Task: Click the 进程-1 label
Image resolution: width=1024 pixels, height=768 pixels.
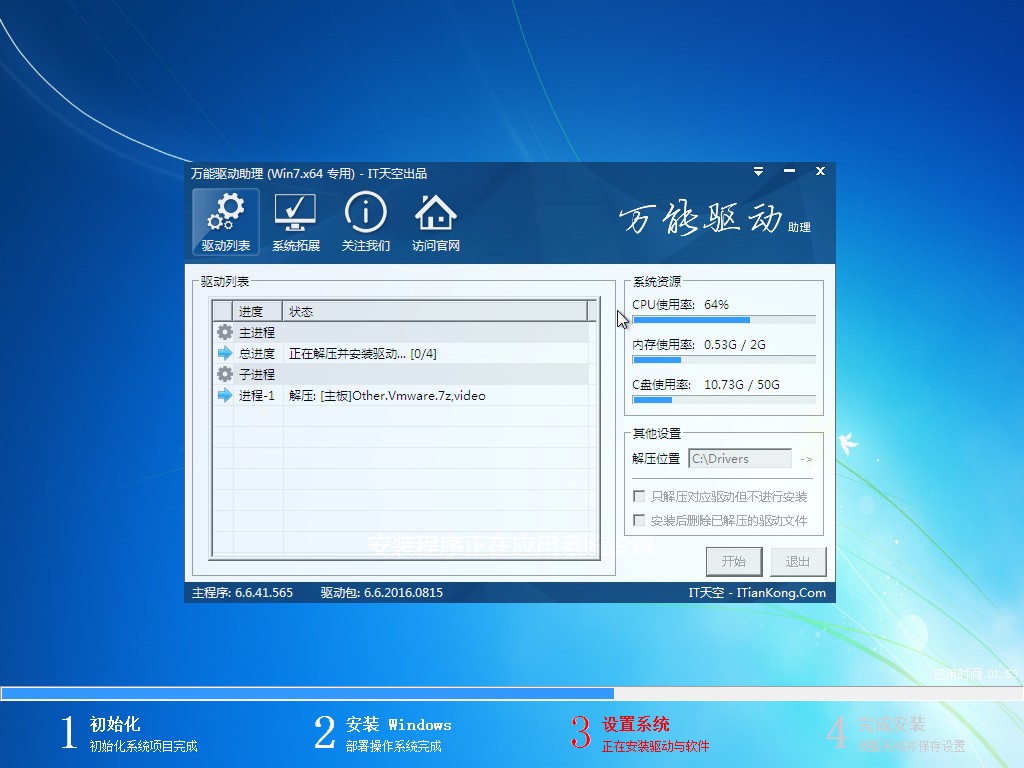Action: (257, 396)
